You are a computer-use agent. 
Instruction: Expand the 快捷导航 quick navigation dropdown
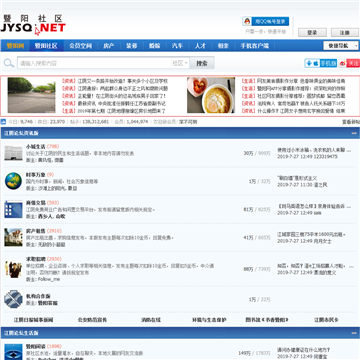pyautogui.click(x=341, y=46)
